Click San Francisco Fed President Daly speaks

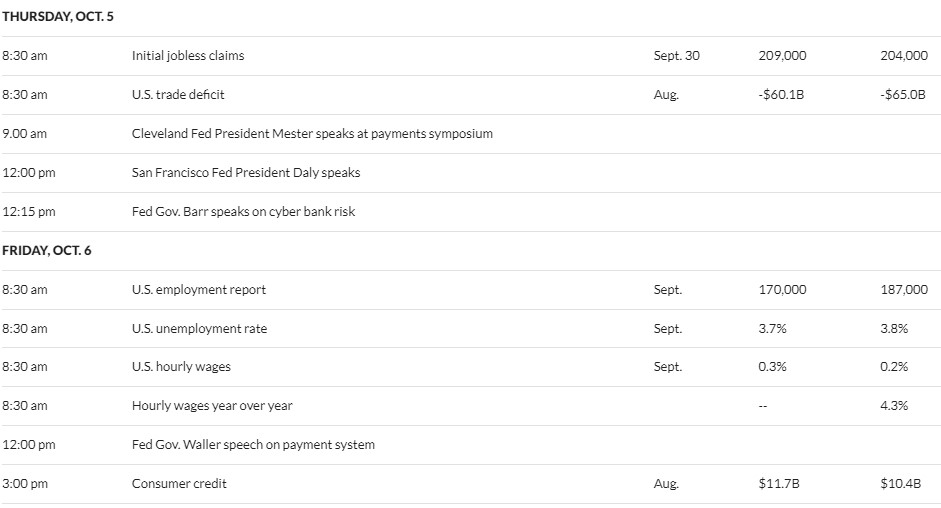pyautogui.click(x=246, y=173)
